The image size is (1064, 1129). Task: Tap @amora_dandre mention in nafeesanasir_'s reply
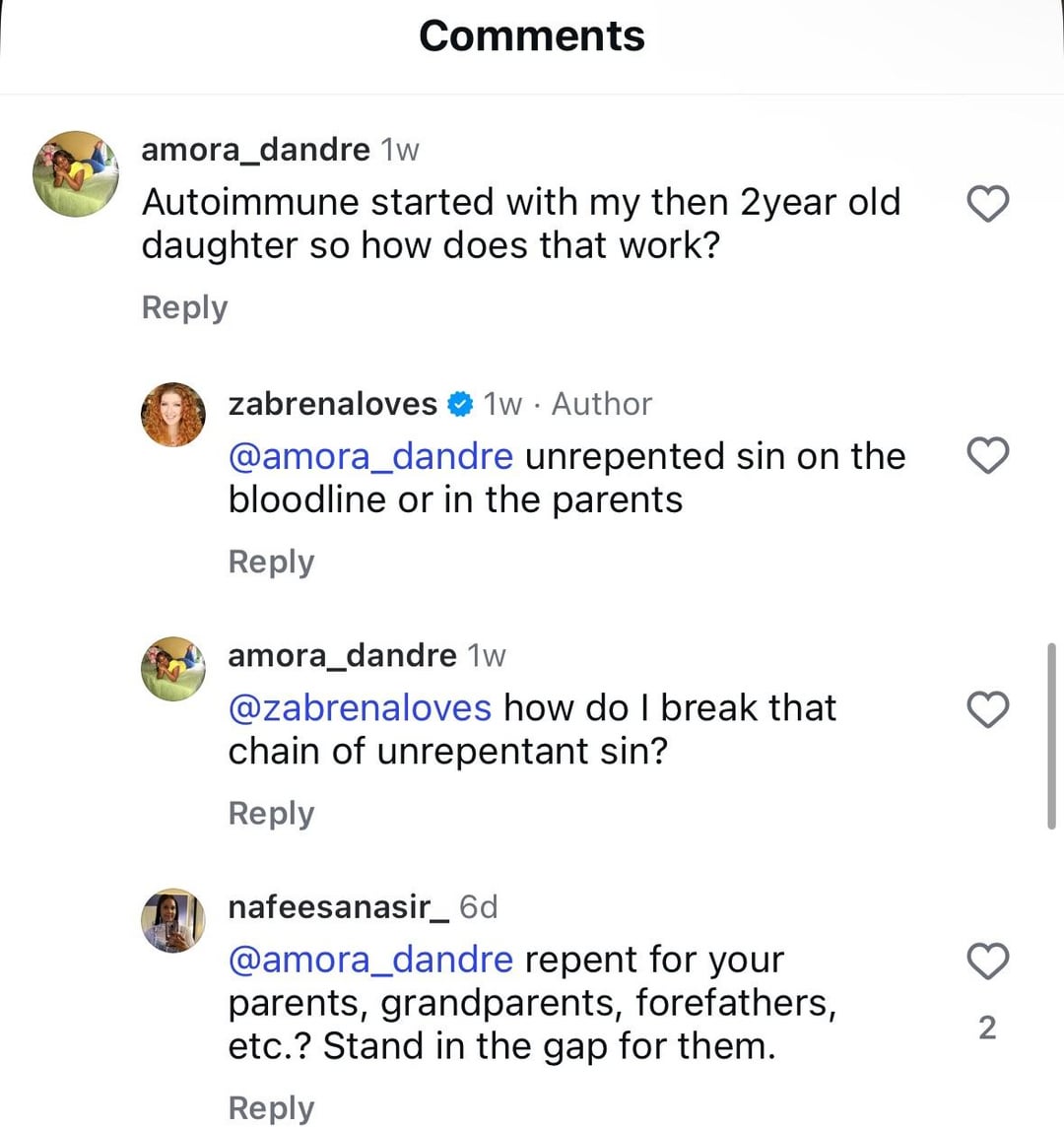click(x=370, y=960)
